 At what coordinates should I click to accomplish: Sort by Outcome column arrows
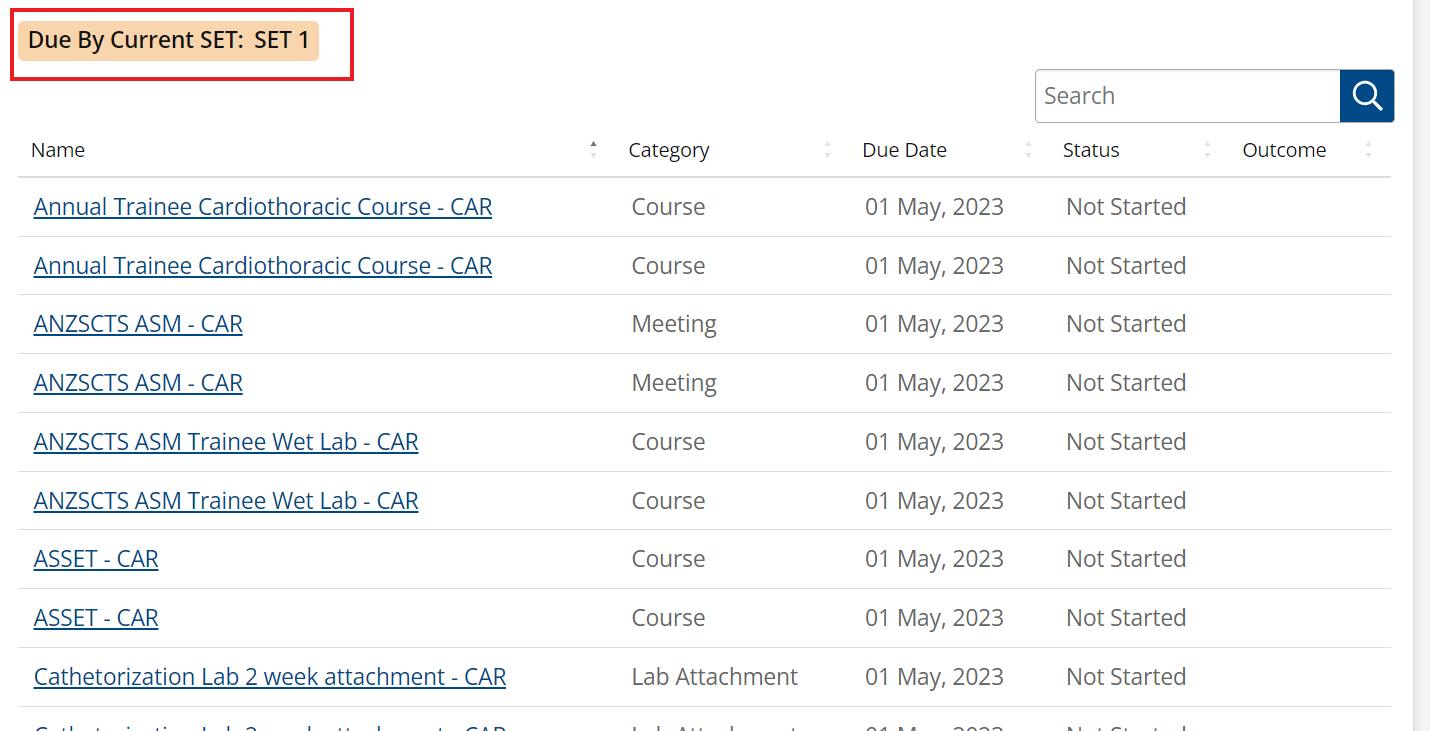point(1368,150)
